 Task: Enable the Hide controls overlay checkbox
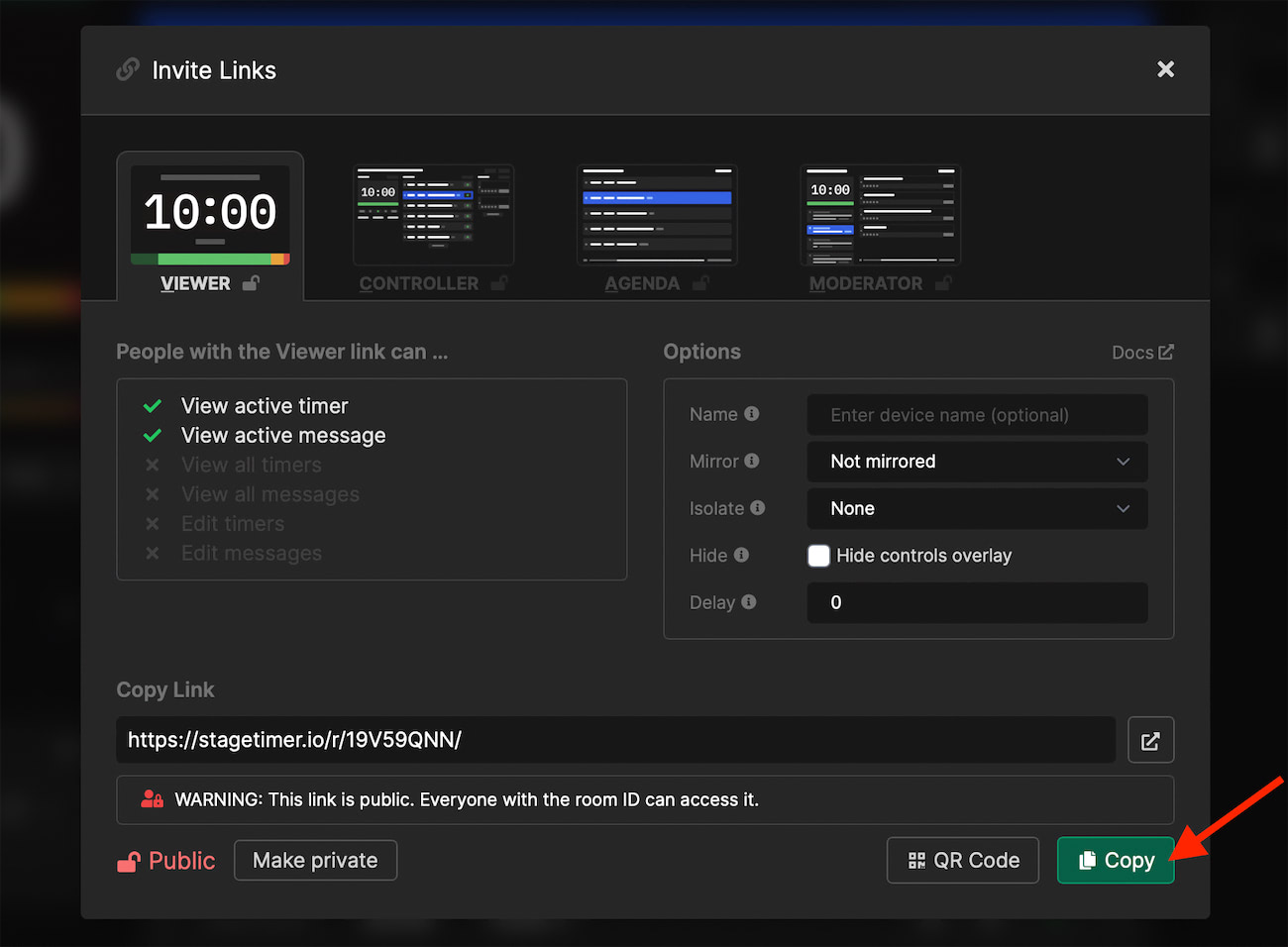(x=818, y=556)
